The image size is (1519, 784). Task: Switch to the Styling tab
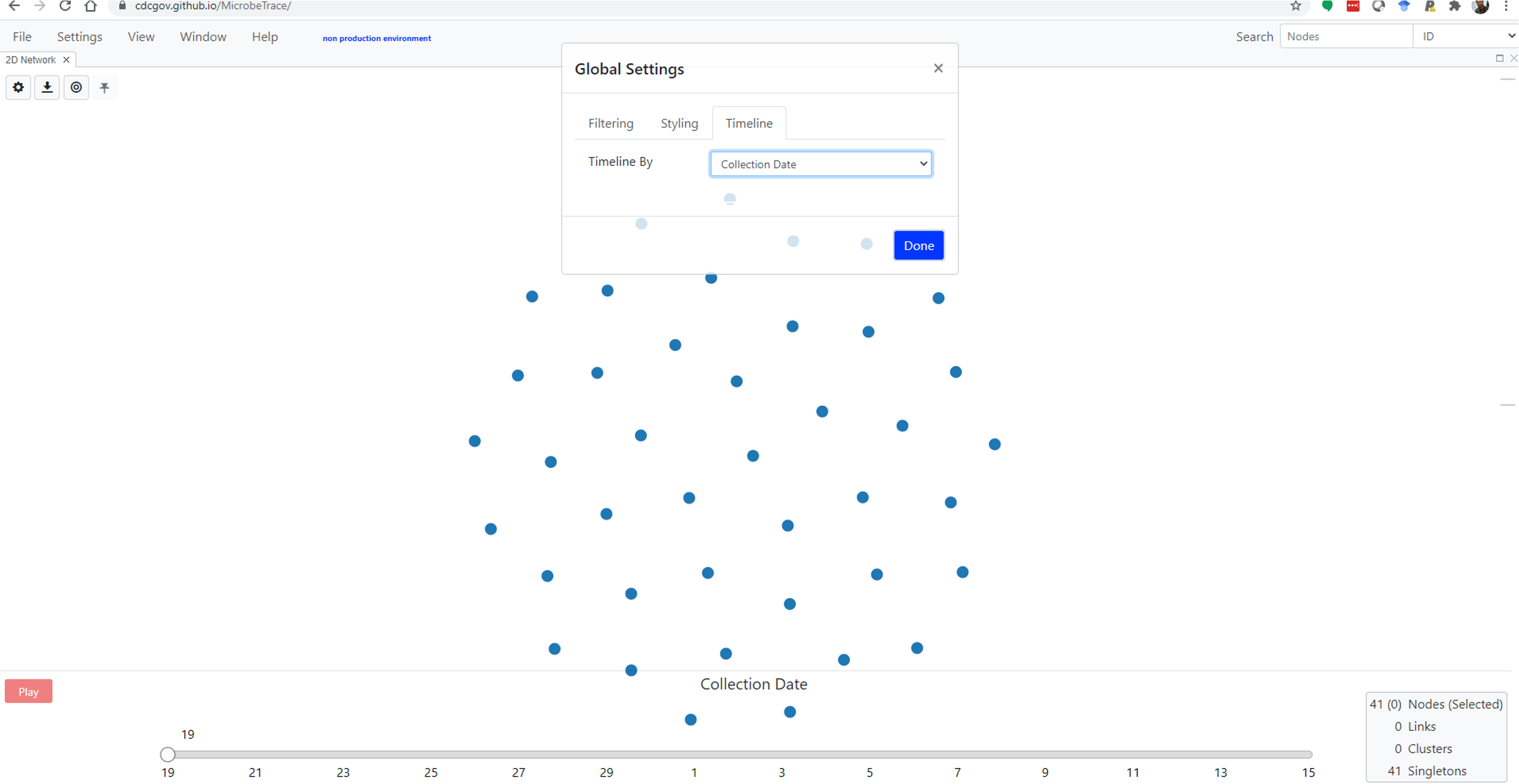tap(679, 123)
